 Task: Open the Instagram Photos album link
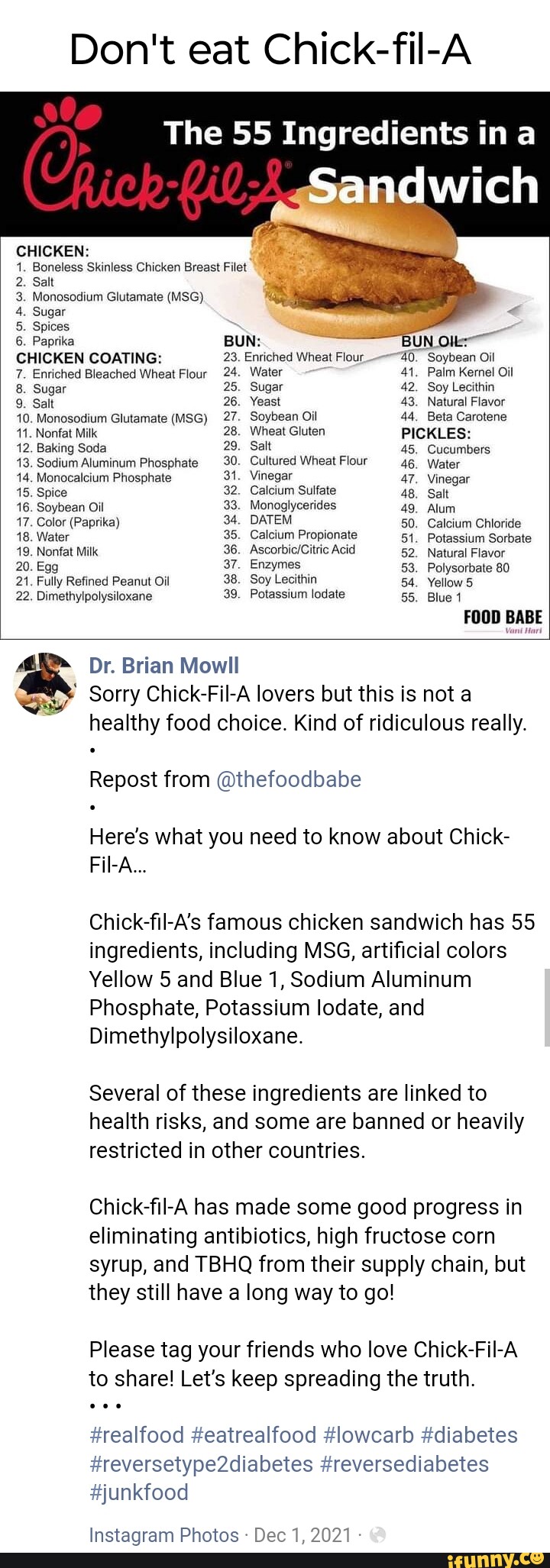(164, 1535)
